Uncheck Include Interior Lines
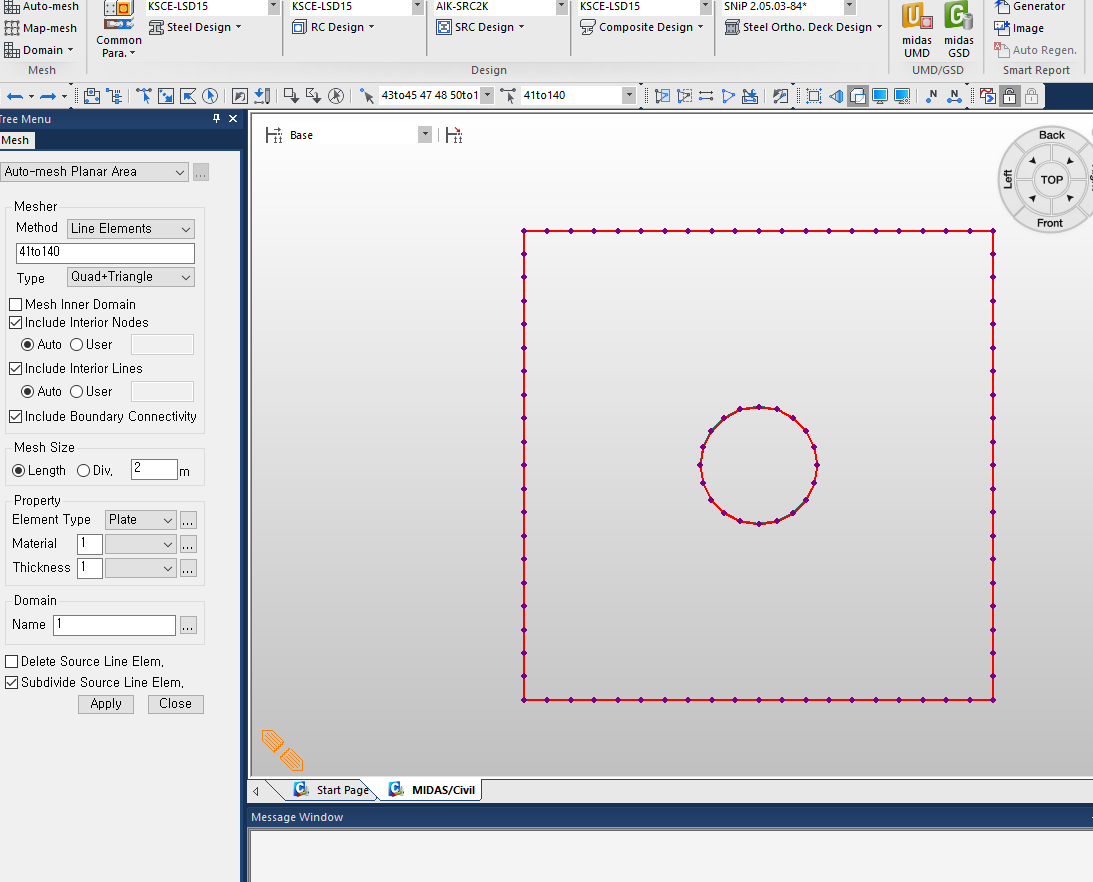The height and width of the screenshot is (882, 1093). click(15, 368)
